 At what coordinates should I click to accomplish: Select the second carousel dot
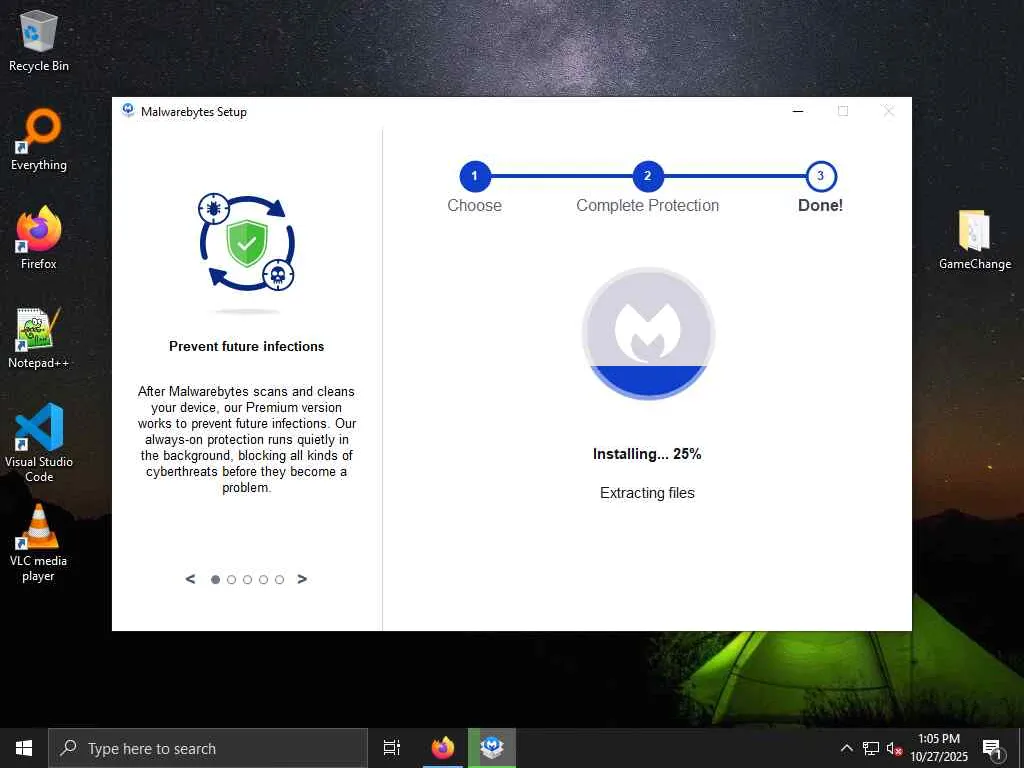(x=231, y=579)
